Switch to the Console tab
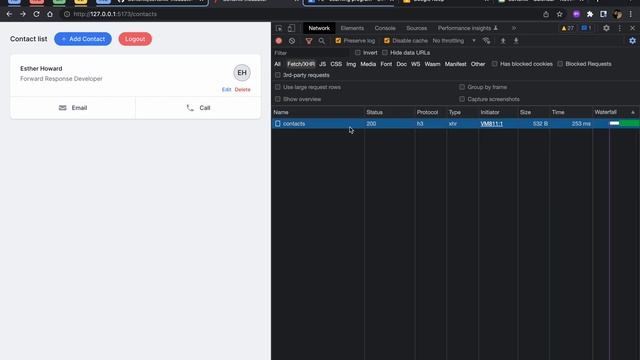 [x=385, y=28]
